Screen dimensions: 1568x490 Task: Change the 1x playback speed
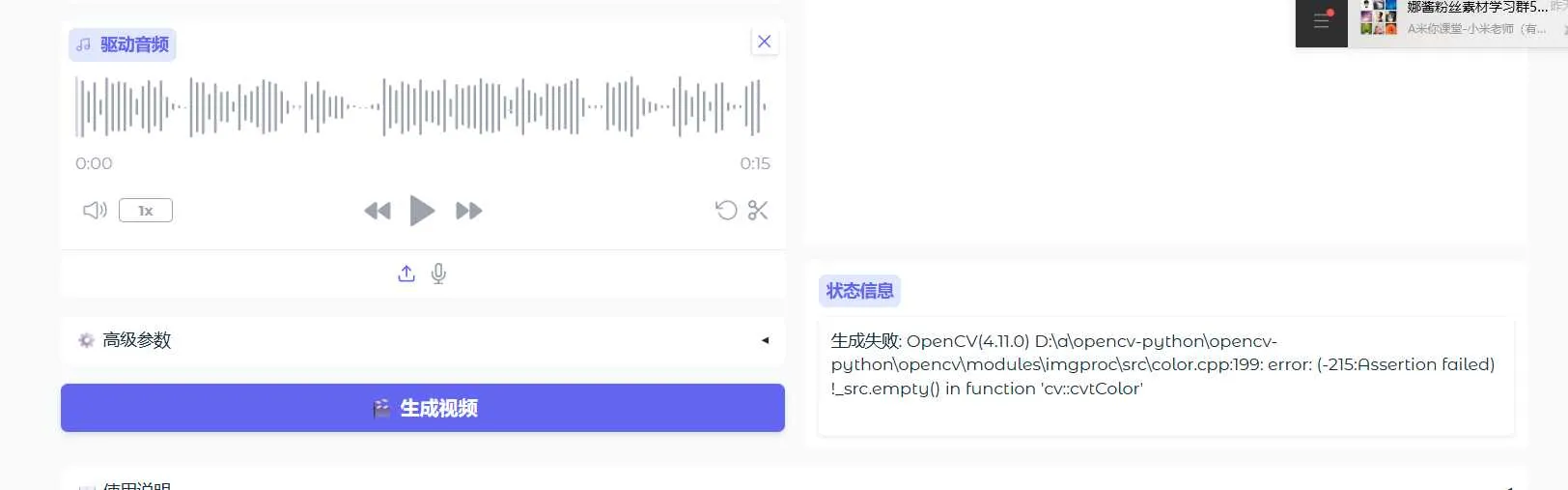[146, 211]
